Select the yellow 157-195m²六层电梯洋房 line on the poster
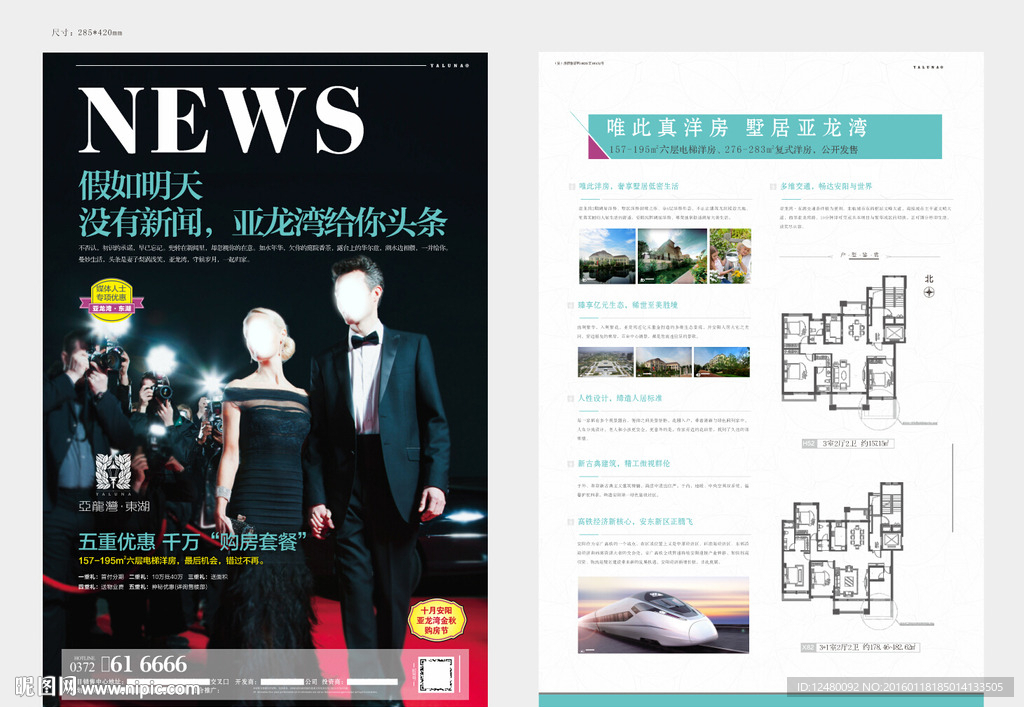This screenshot has width=1024, height=707. (x=172, y=561)
